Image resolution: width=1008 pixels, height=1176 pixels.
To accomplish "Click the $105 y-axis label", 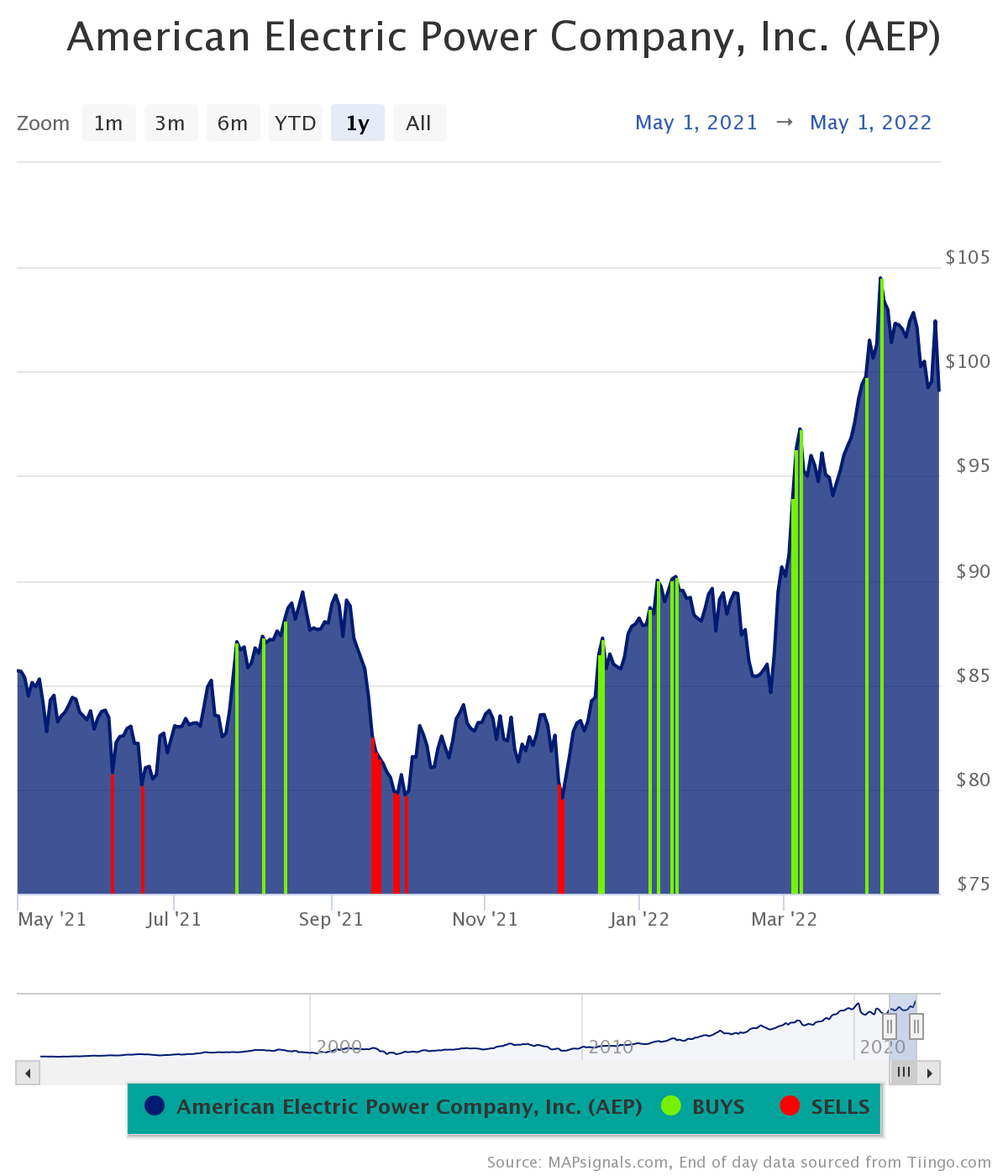I will (x=968, y=257).
